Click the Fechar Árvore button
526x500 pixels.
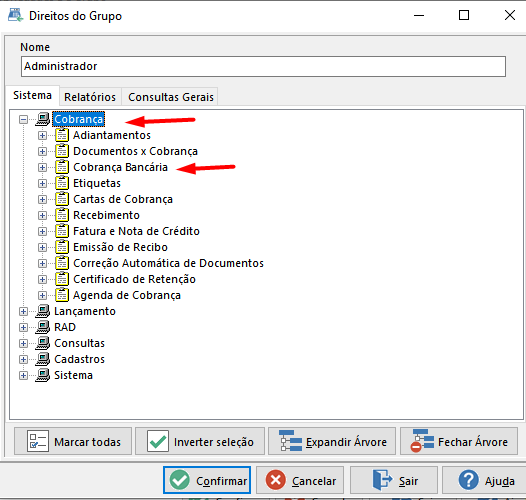pyautogui.click(x=459, y=442)
